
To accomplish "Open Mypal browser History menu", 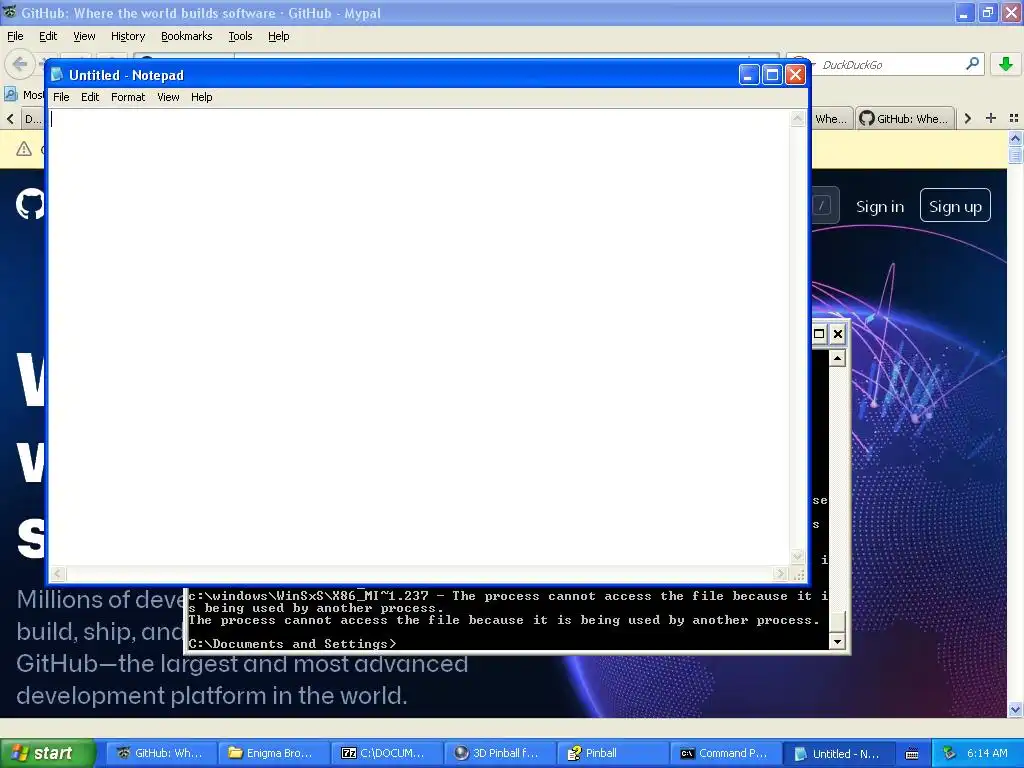I will tap(127, 37).
